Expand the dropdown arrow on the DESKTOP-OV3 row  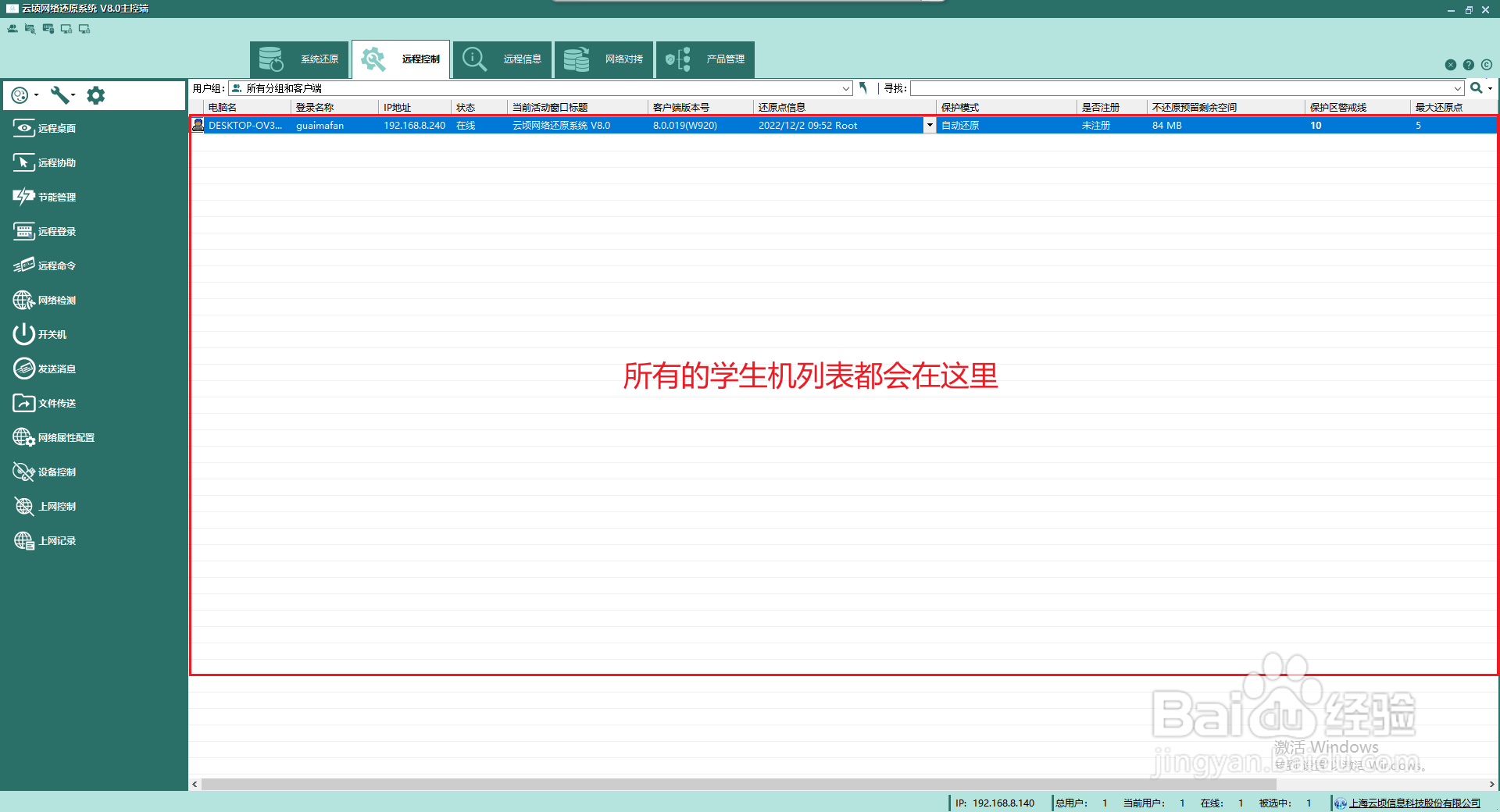point(929,125)
